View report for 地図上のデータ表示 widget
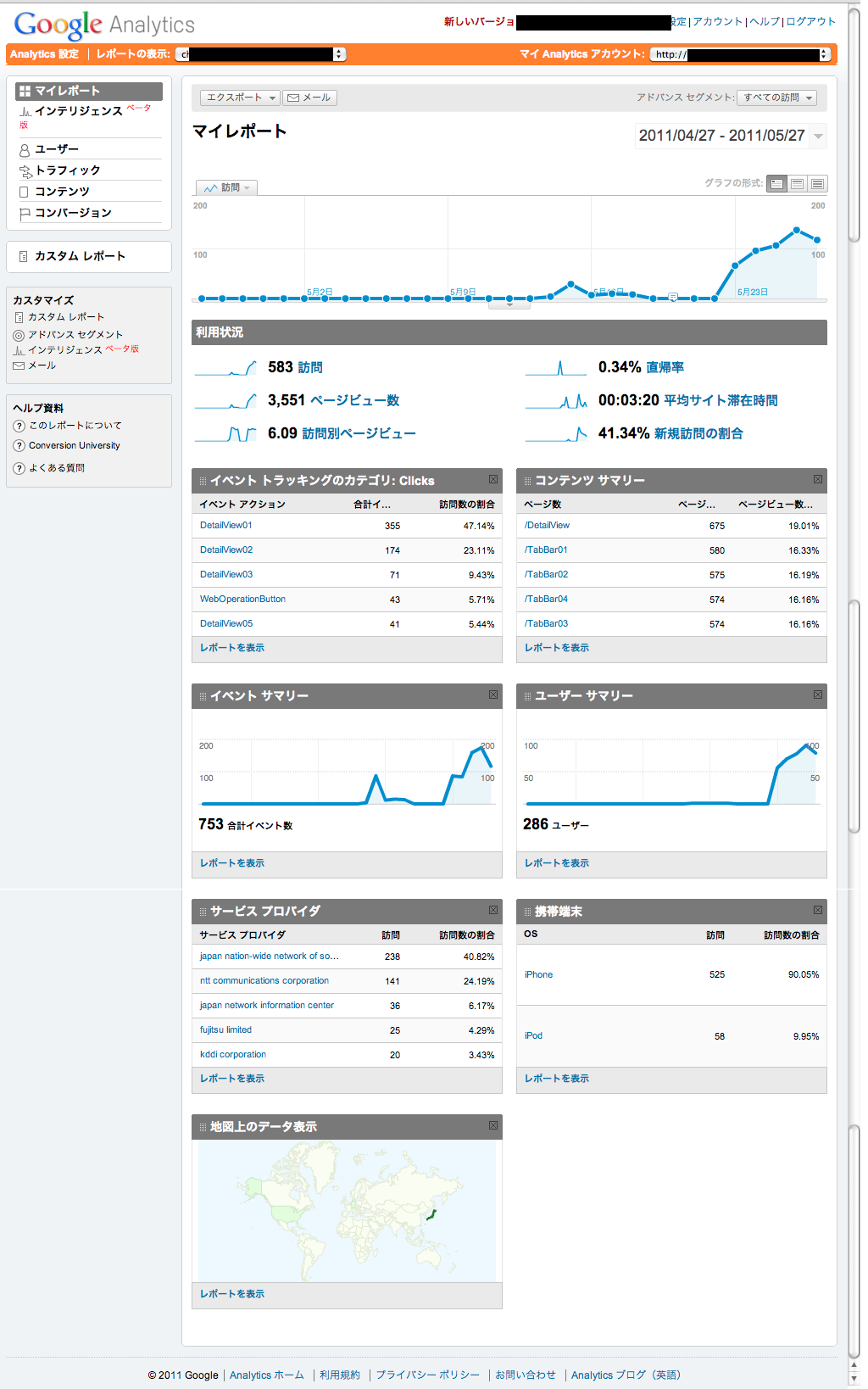This screenshot has width=868, height=1389. [232, 1294]
